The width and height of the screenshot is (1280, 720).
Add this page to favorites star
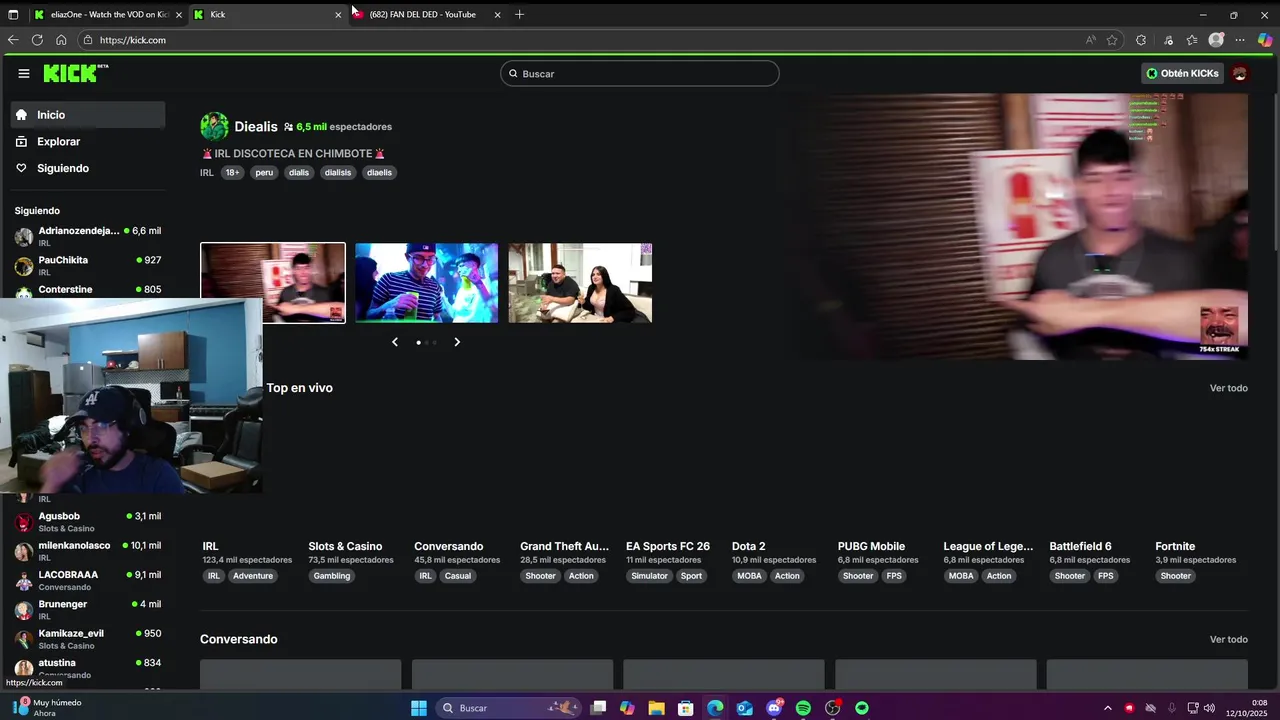1112,40
